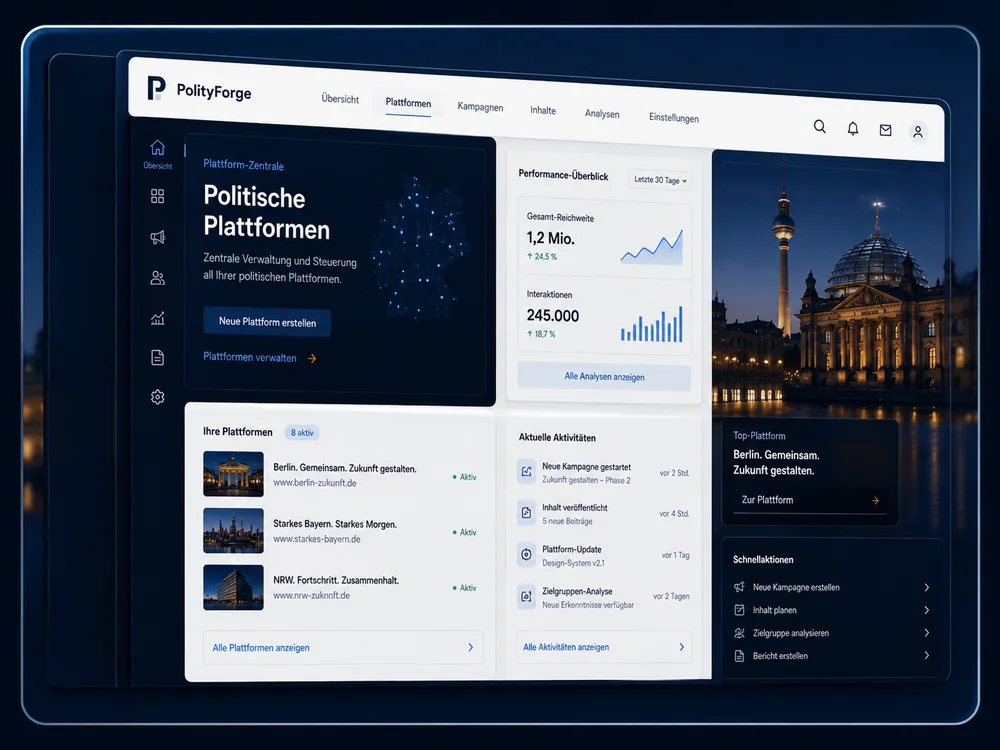Click Design-System v2.1 activity text
Viewport: 1000px width, 750px height.
tap(573, 563)
